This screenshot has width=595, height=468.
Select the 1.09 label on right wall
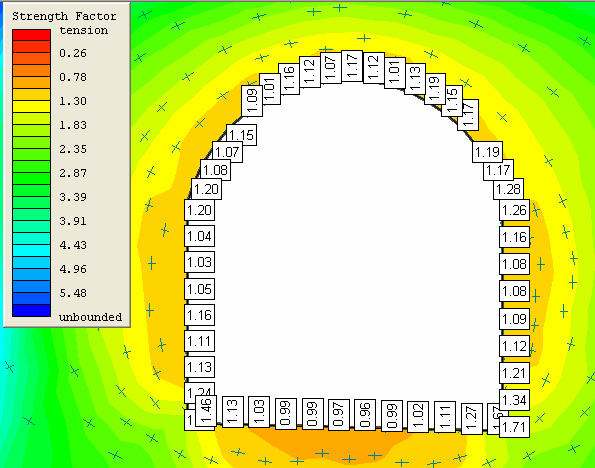pos(514,319)
